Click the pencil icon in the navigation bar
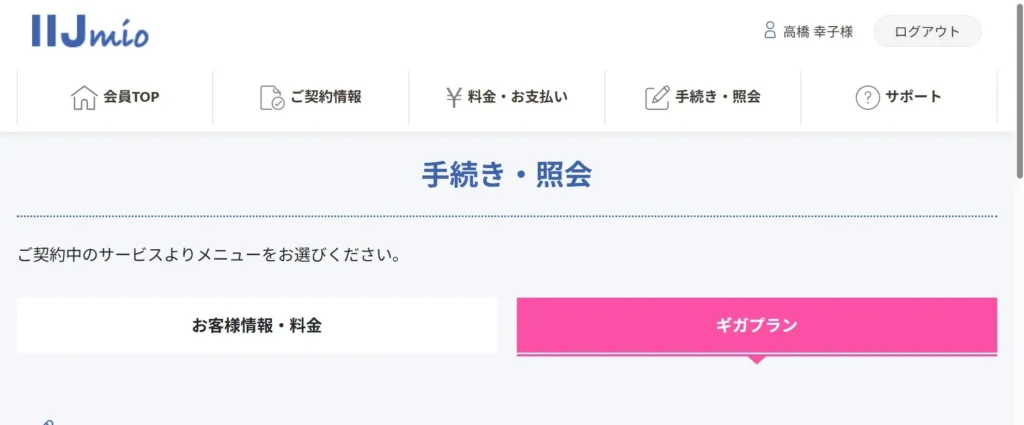 [x=657, y=97]
